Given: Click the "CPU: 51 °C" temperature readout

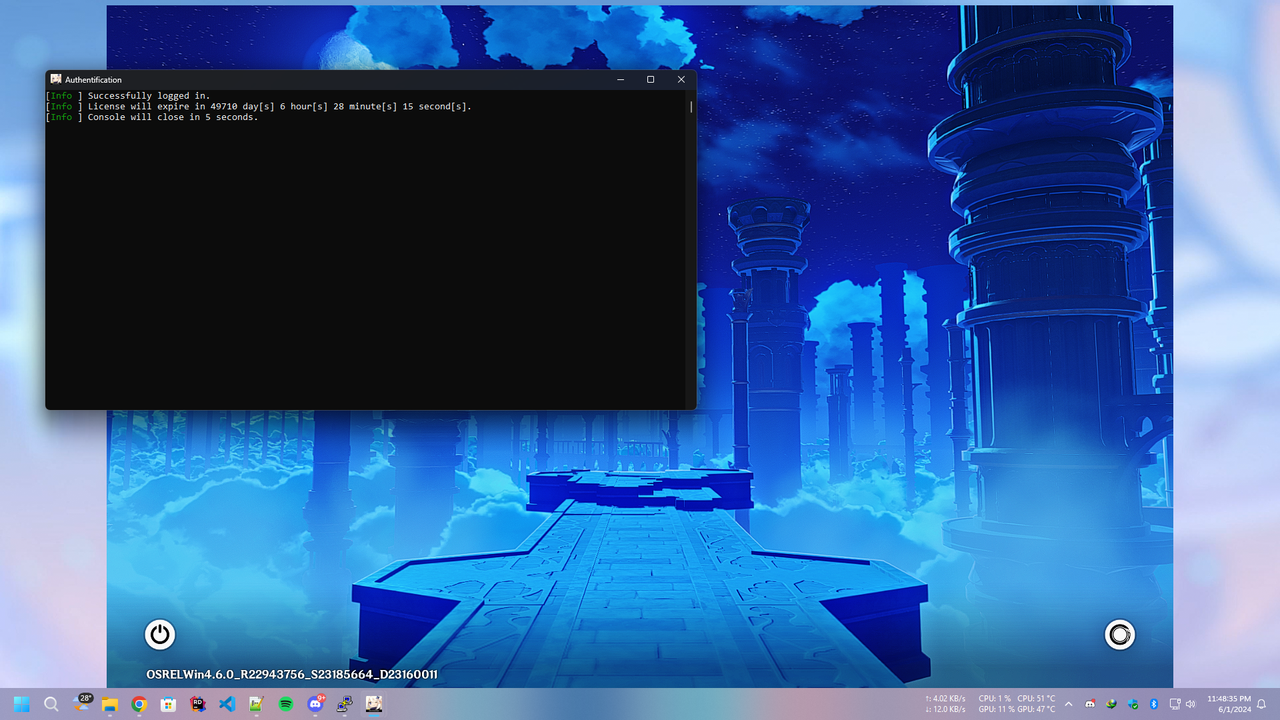Looking at the screenshot, I should pos(1036,698).
